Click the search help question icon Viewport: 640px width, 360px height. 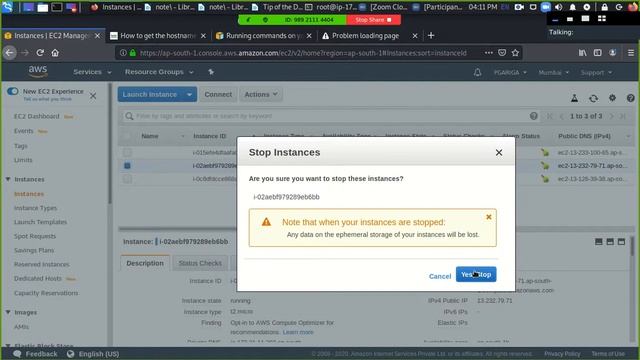coord(533,116)
